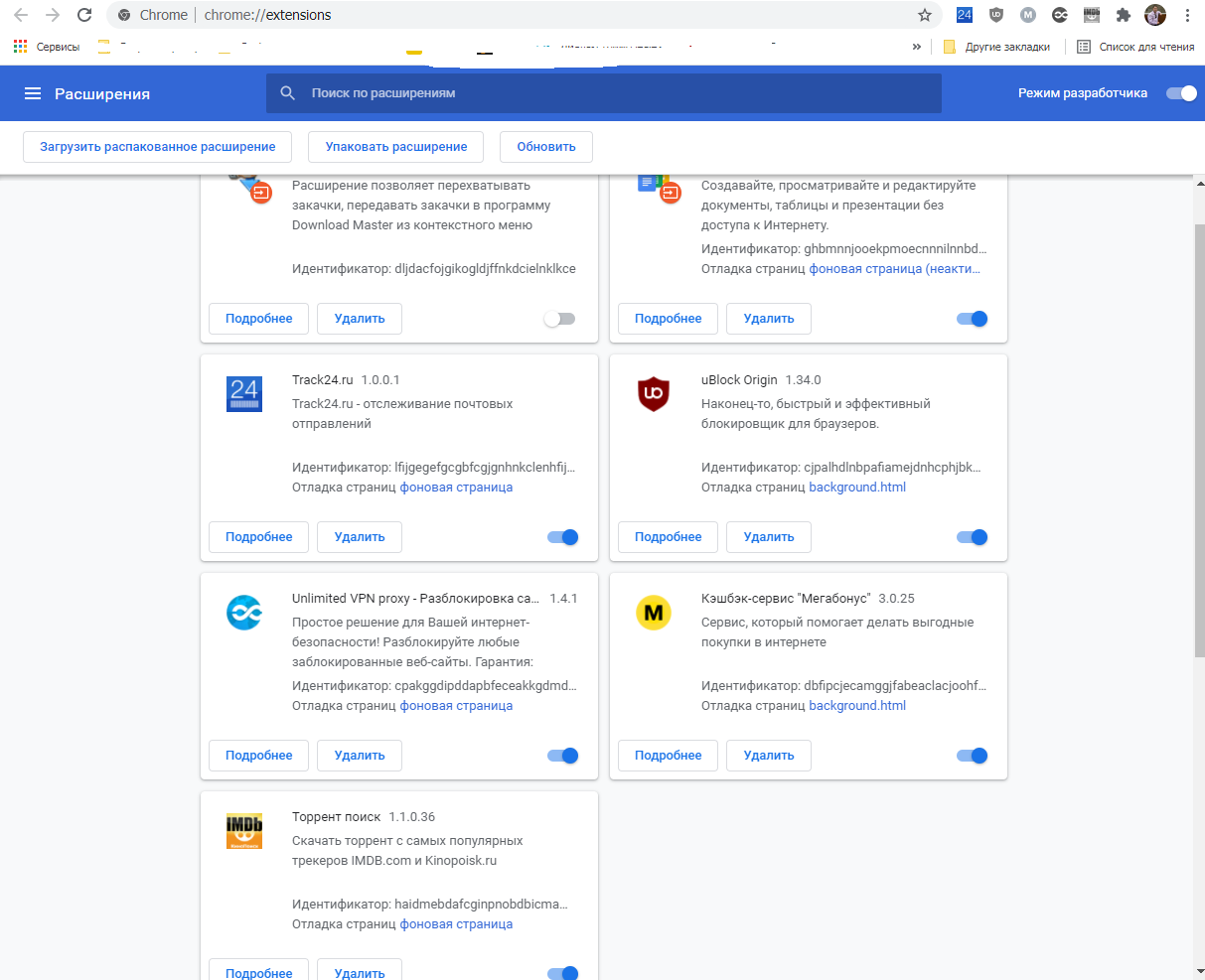Disable the offline documents extension switch
Image resolution: width=1205 pixels, height=980 pixels.
[x=972, y=319]
